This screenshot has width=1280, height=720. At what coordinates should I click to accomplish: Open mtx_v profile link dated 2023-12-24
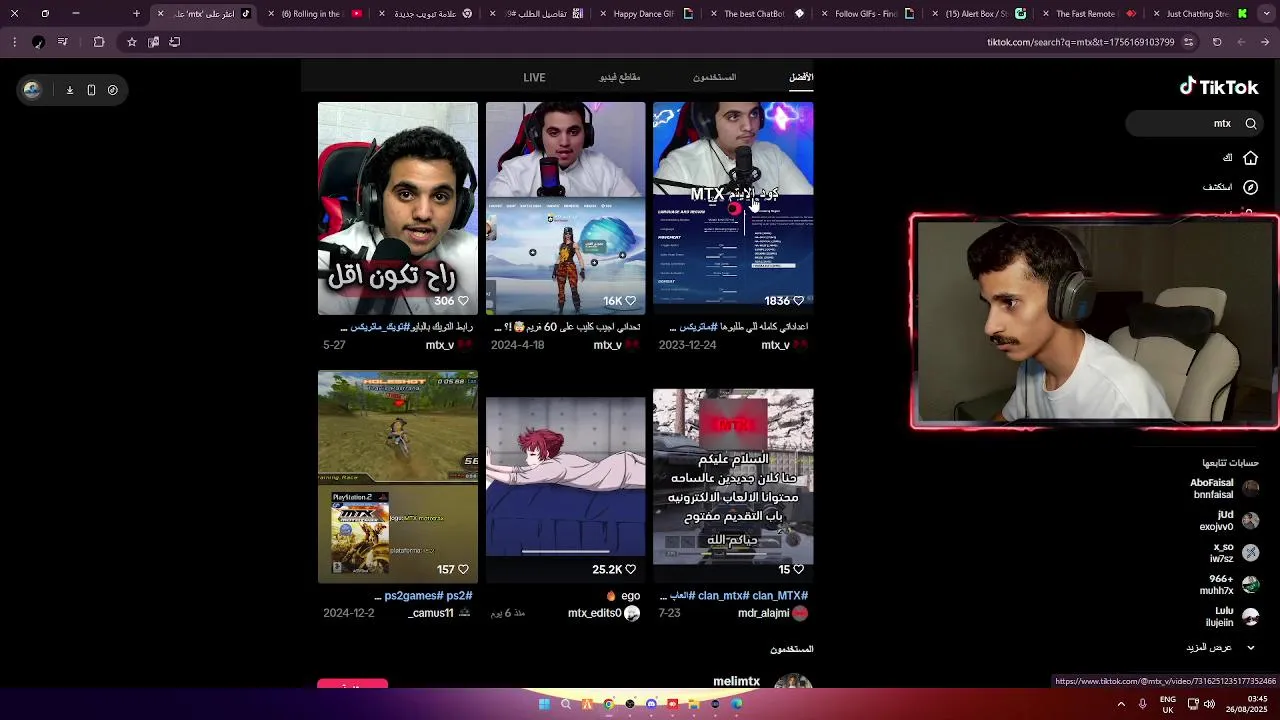pos(775,345)
